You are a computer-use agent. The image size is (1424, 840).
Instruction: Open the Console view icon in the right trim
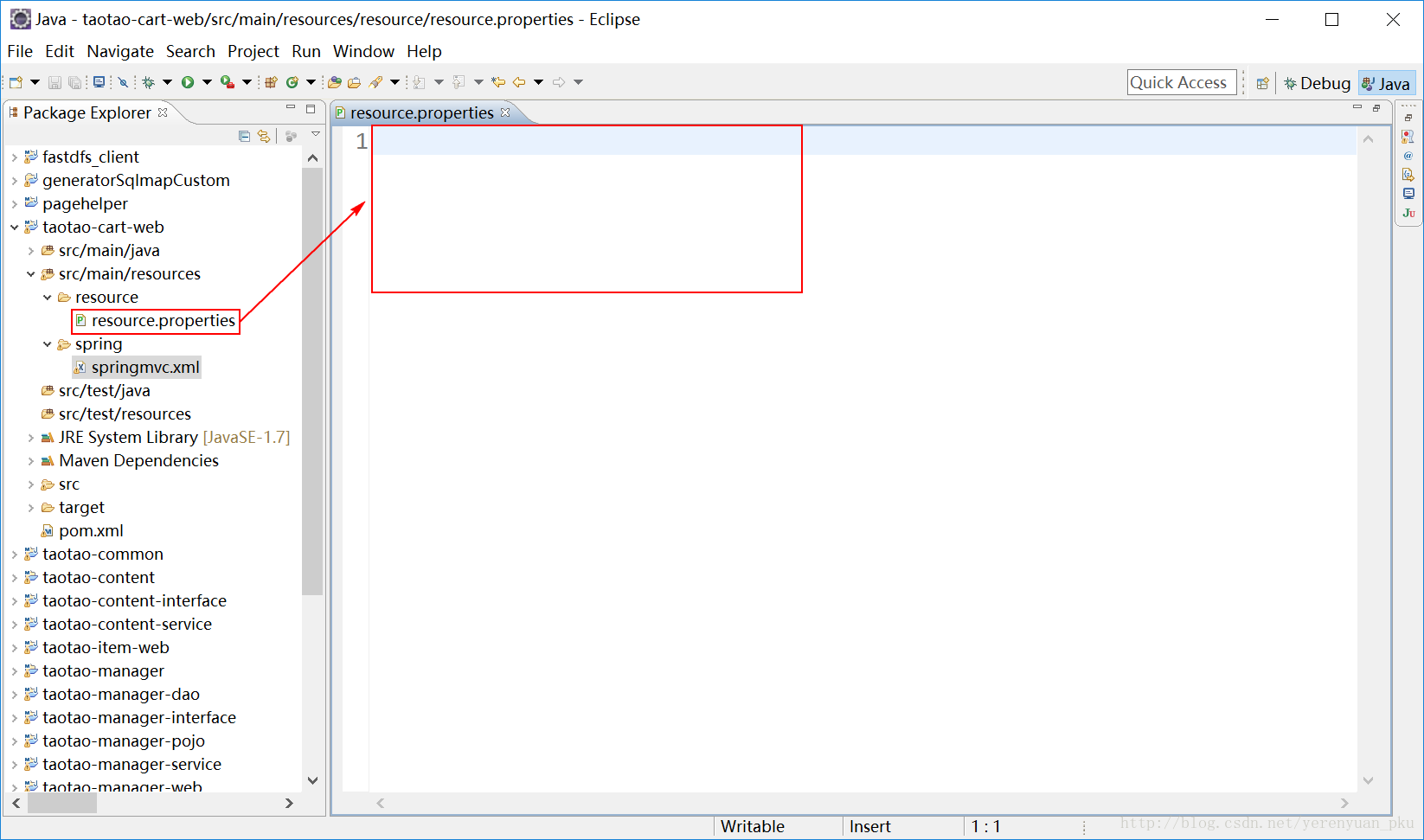tap(1408, 194)
